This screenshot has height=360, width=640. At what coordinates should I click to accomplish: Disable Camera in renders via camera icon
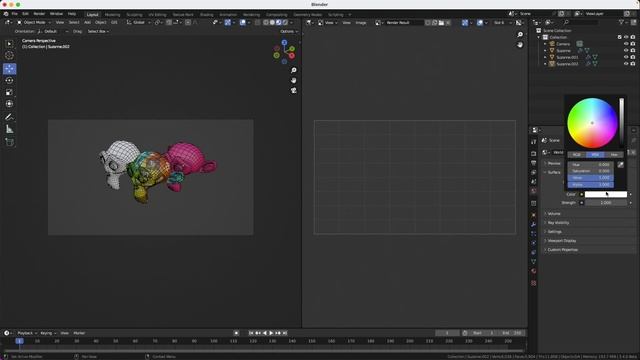pos(633,44)
